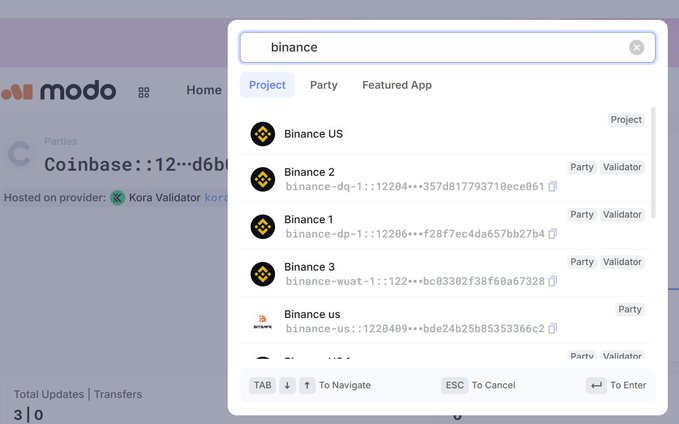Copy the Binance 2 party ID

[x=552, y=186]
